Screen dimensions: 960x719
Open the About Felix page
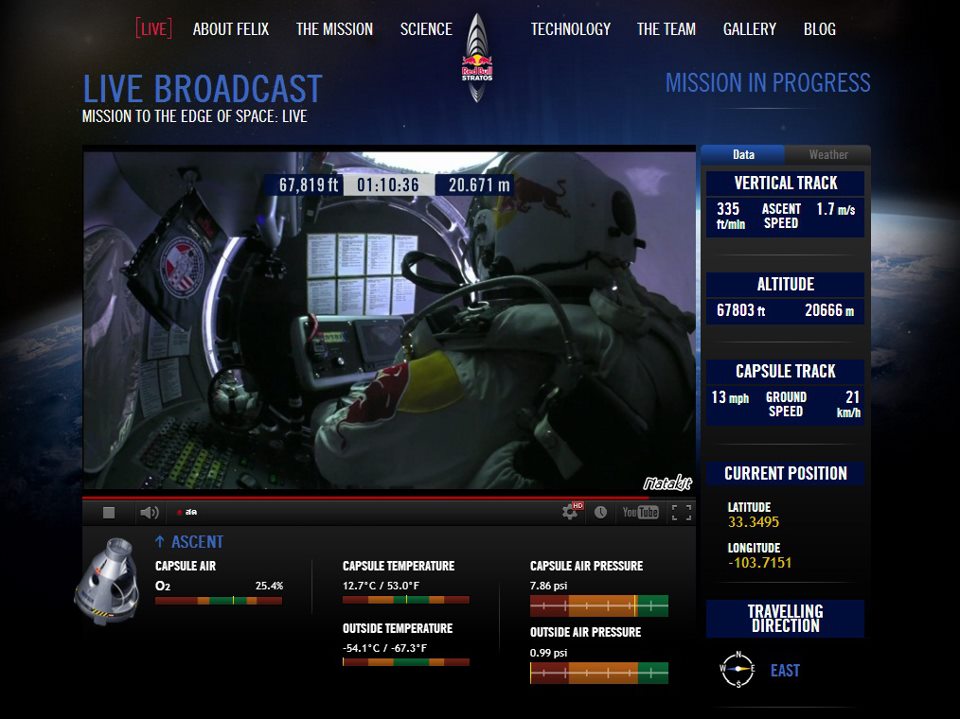(231, 29)
